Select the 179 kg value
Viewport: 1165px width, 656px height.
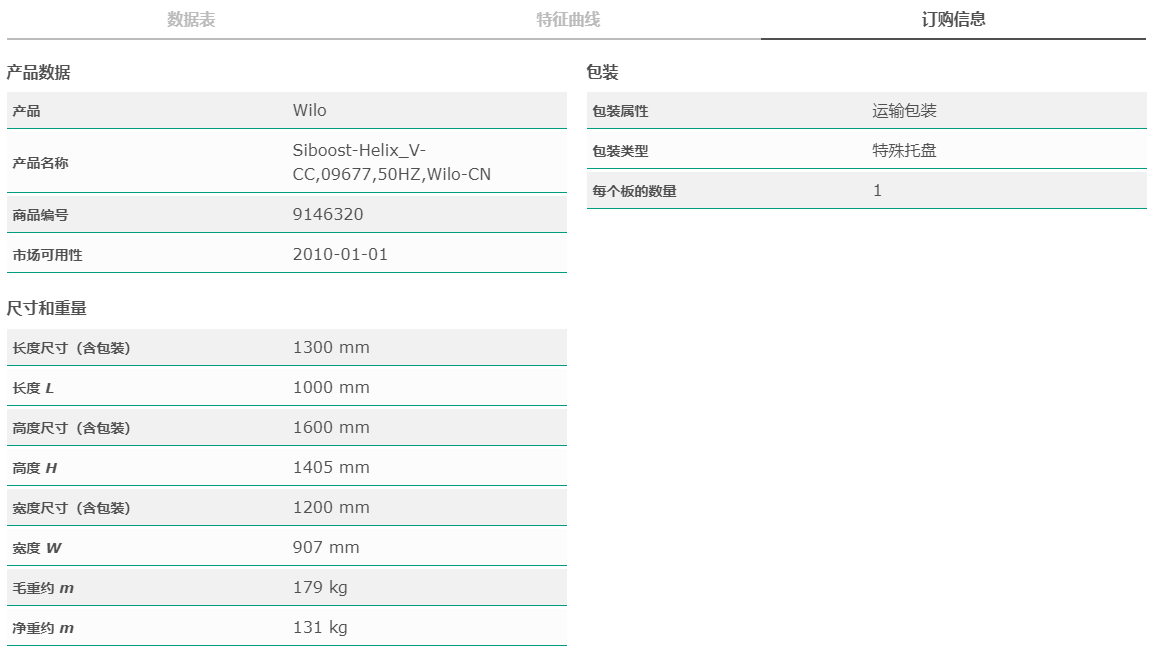coord(320,588)
